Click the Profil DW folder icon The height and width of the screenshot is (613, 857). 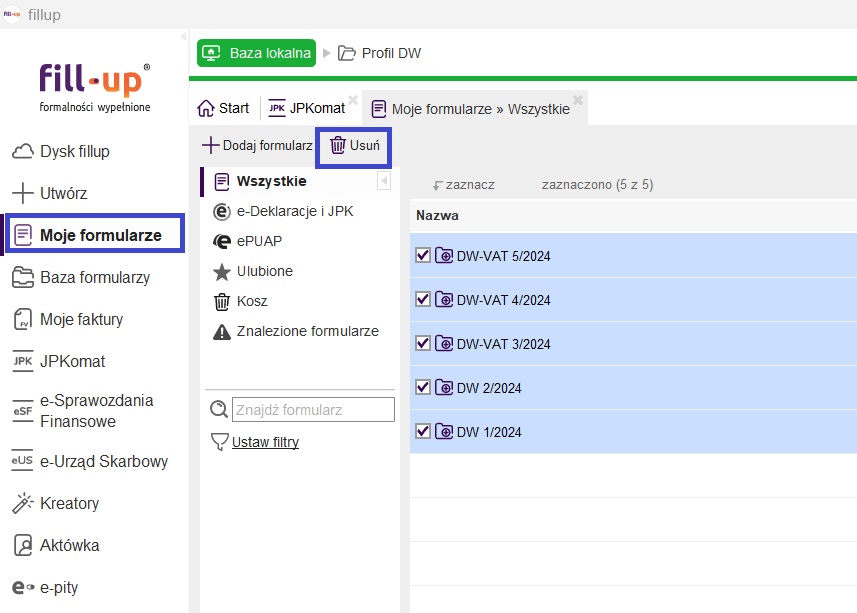click(347, 53)
